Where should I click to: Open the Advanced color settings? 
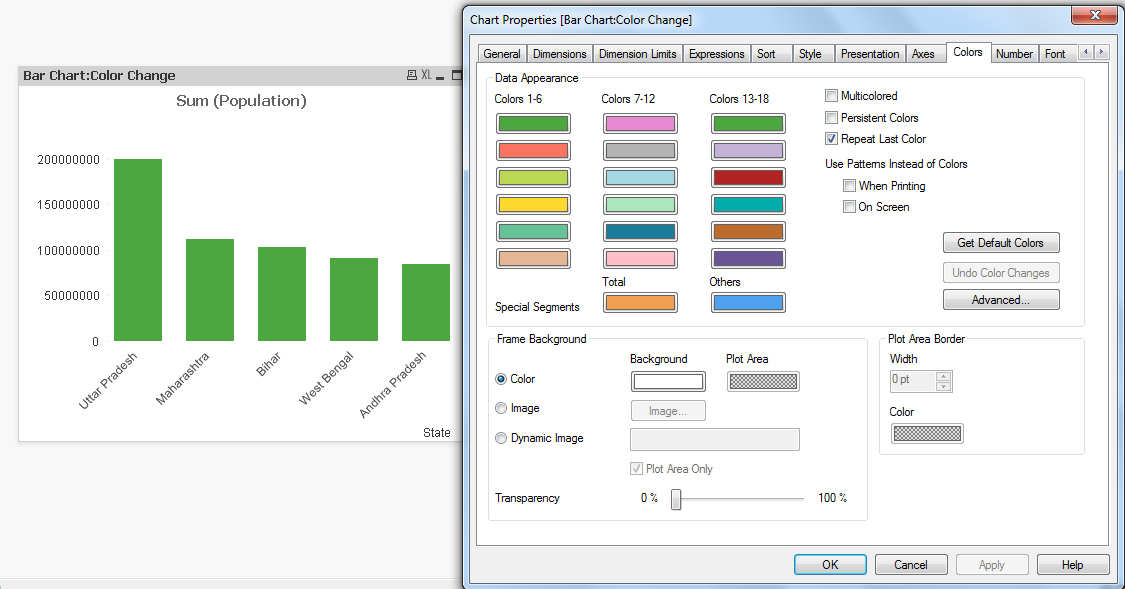1001,299
